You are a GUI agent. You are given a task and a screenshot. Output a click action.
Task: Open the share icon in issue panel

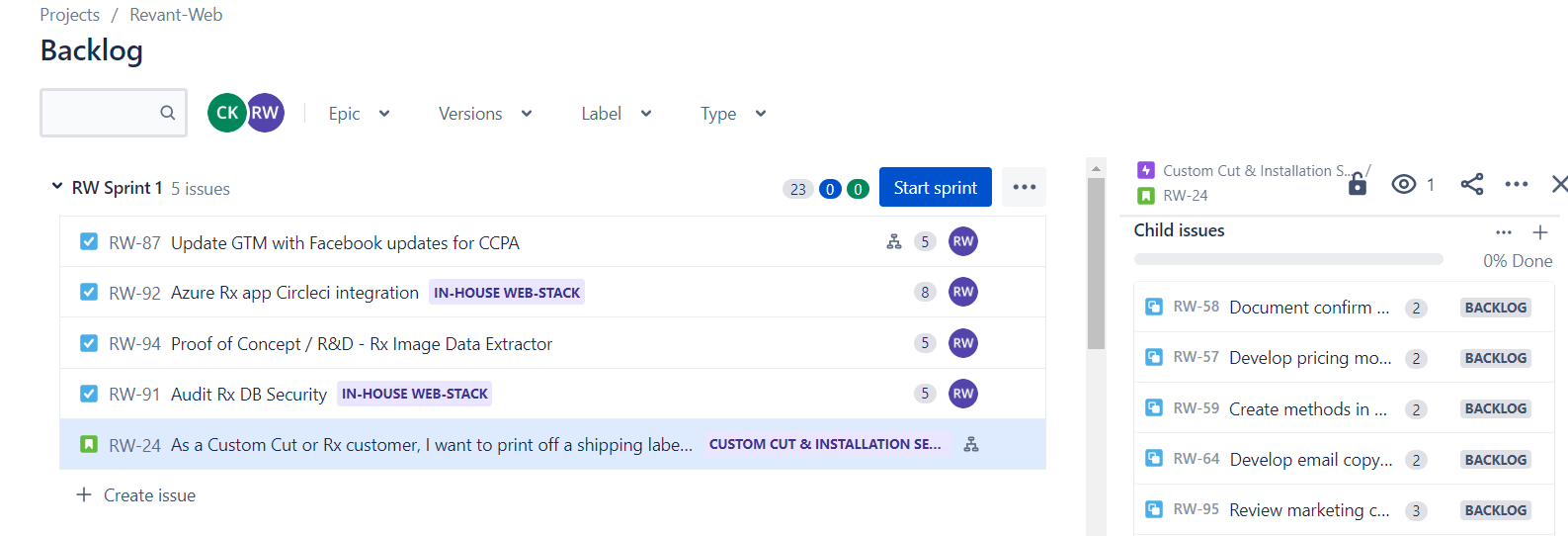point(1471,184)
